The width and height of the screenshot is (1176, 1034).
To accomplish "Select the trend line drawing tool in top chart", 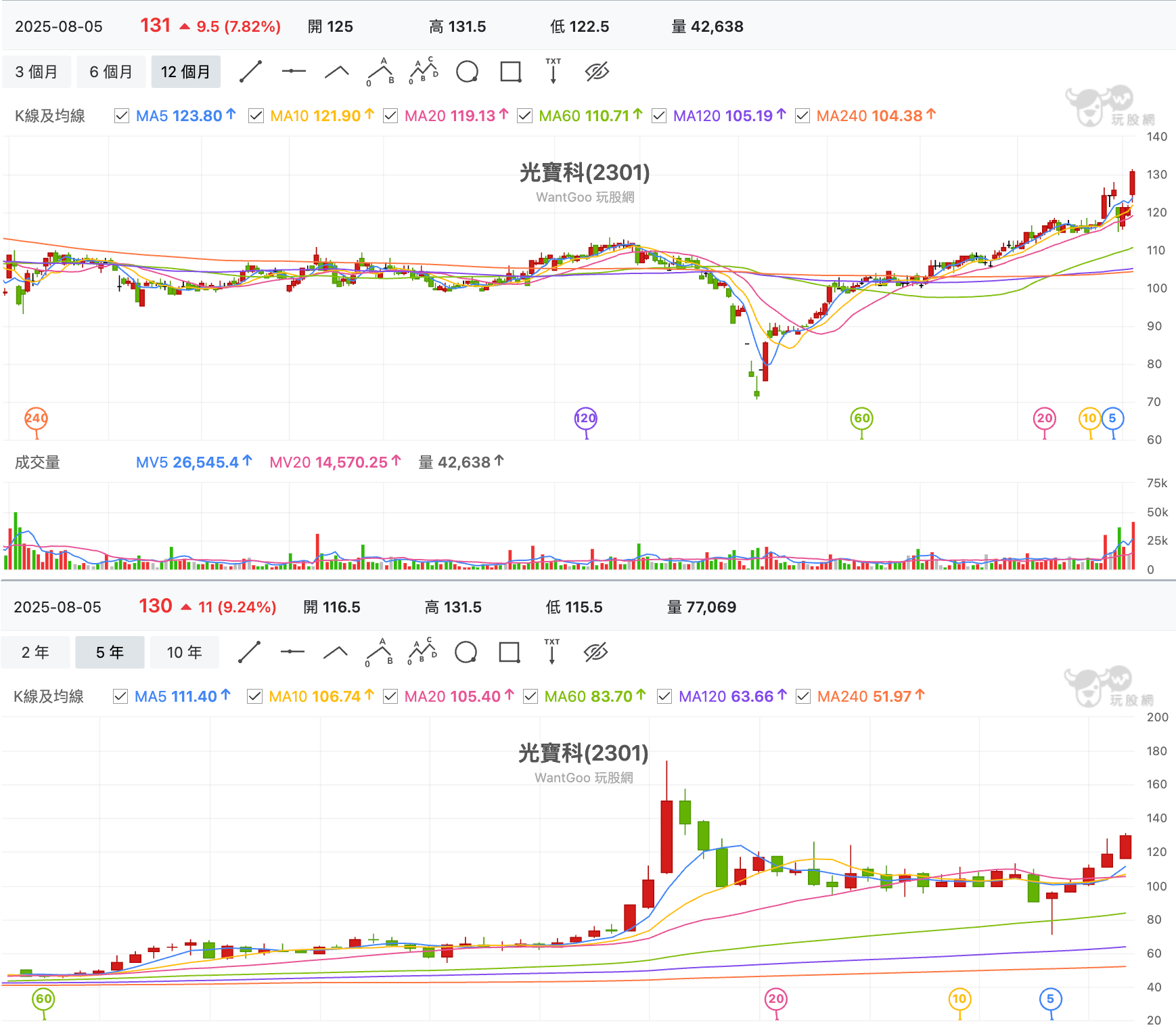I will pyautogui.click(x=251, y=72).
